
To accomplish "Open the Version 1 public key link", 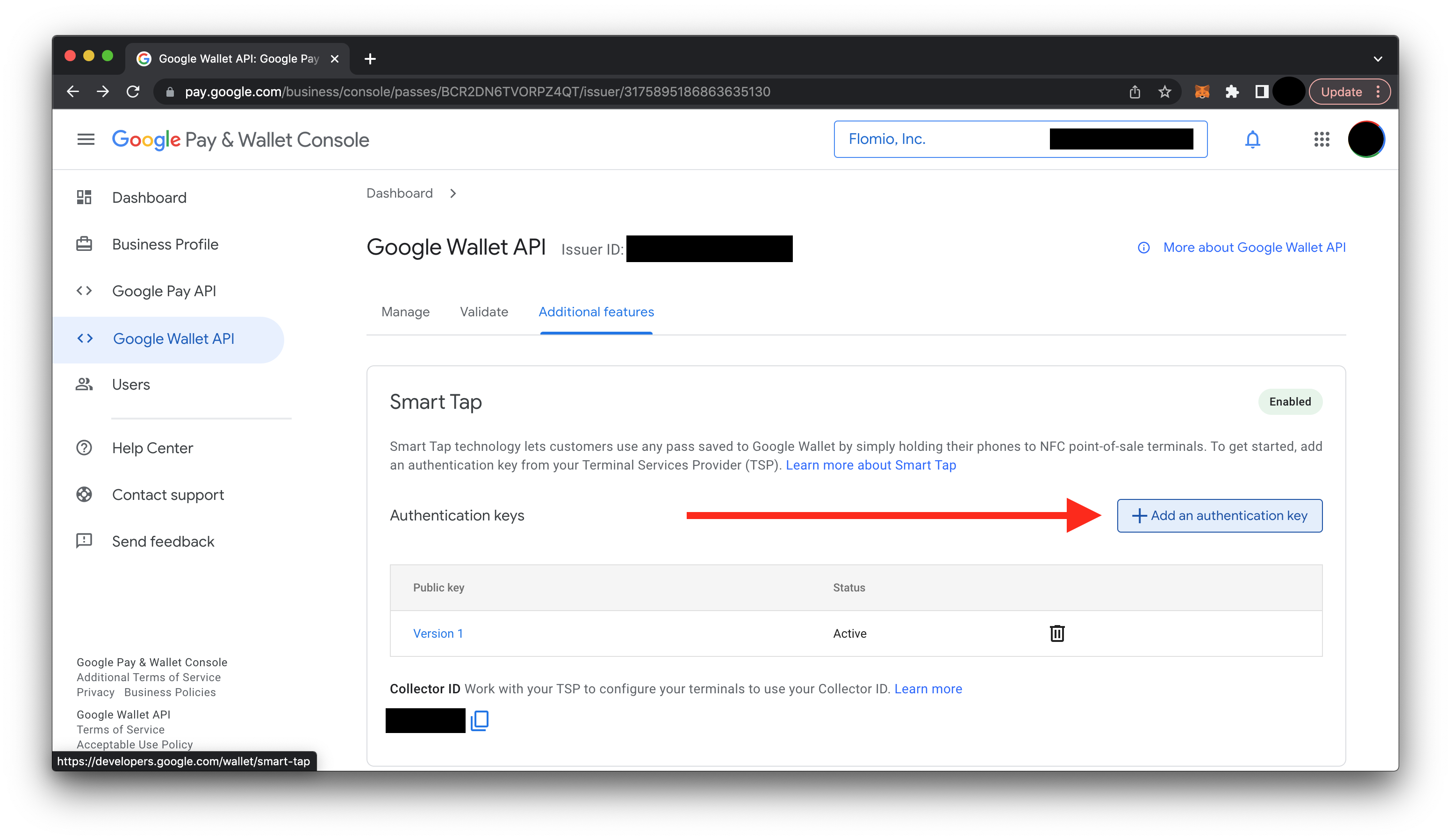I will pos(438,634).
